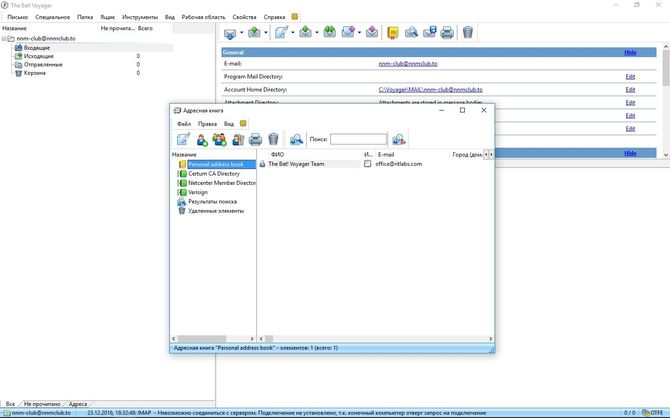Click the address book trash bin icon

tap(273, 139)
